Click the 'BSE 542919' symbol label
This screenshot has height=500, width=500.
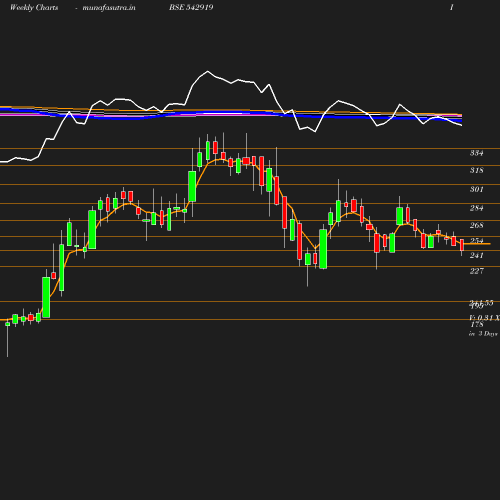[191, 7]
